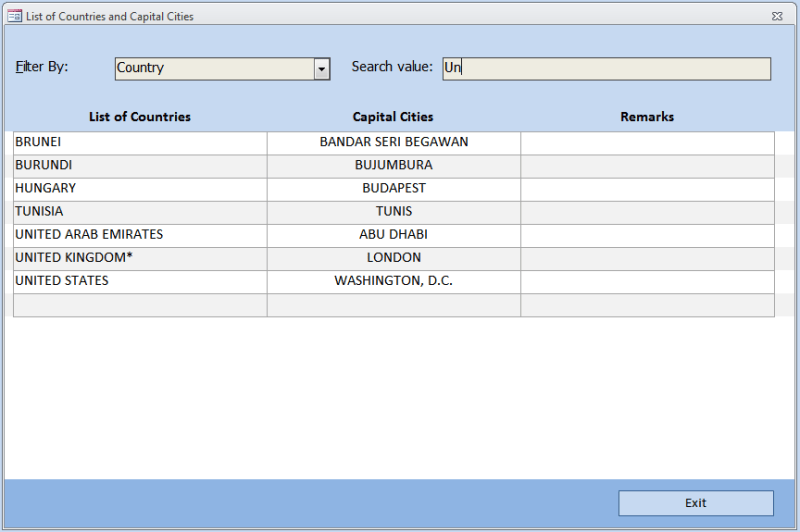This screenshot has height=532, width=800.
Task: Select the BURUNDI country cell
Action: click(x=140, y=166)
